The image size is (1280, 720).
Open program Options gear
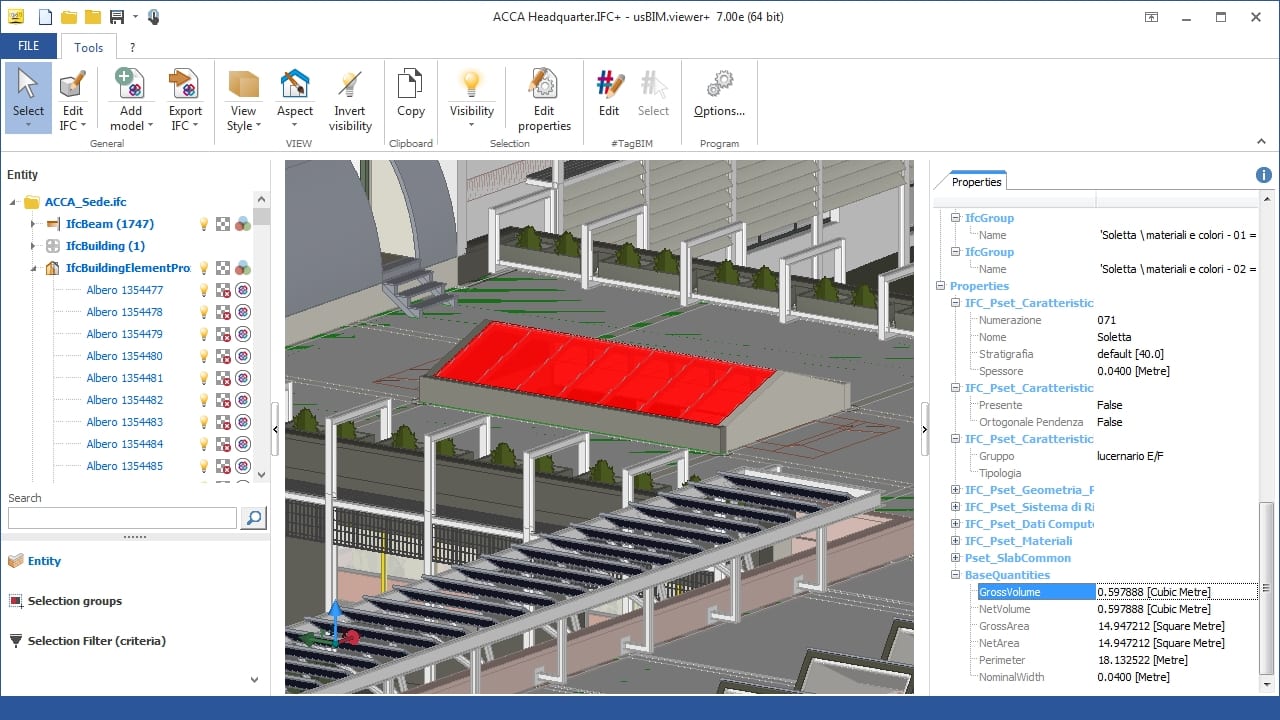pos(719,86)
